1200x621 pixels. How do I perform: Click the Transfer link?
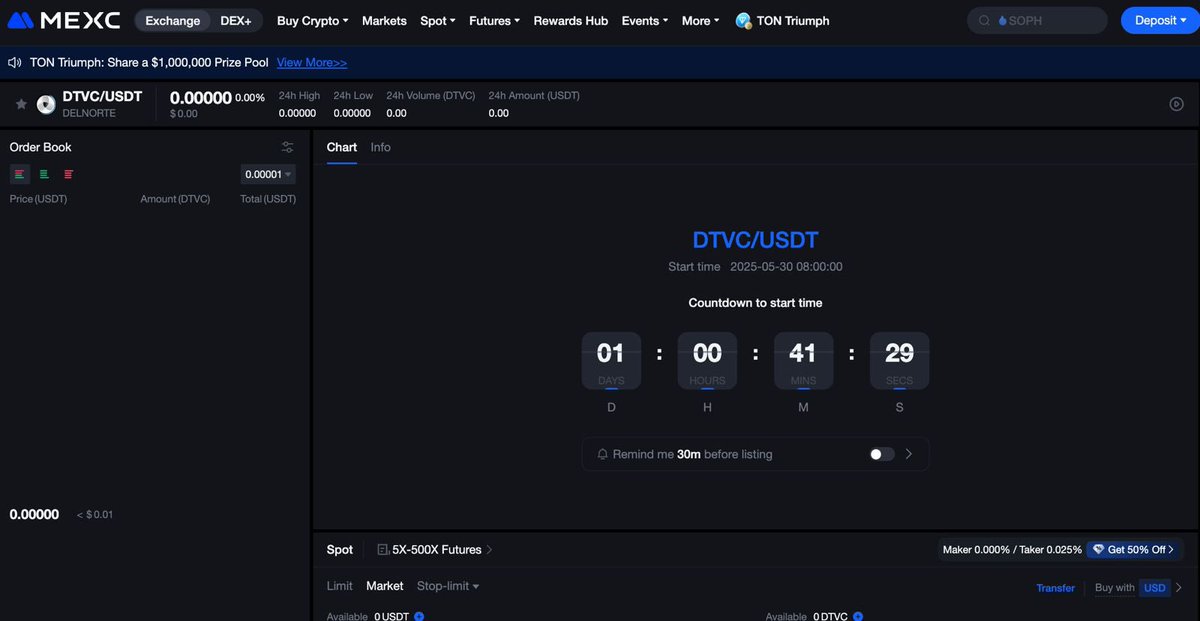coord(1055,588)
